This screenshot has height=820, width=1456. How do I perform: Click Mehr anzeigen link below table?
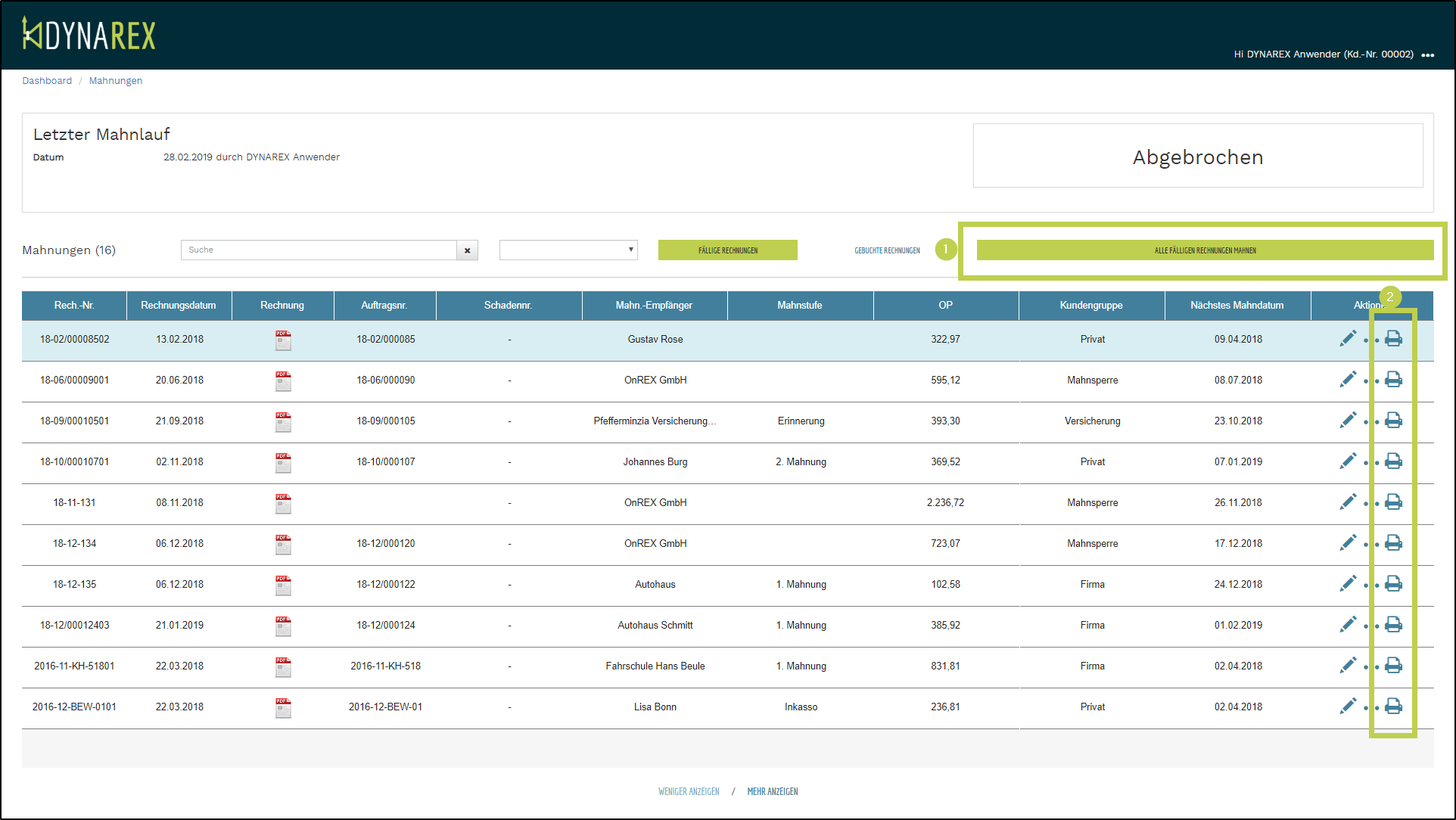tap(772, 792)
